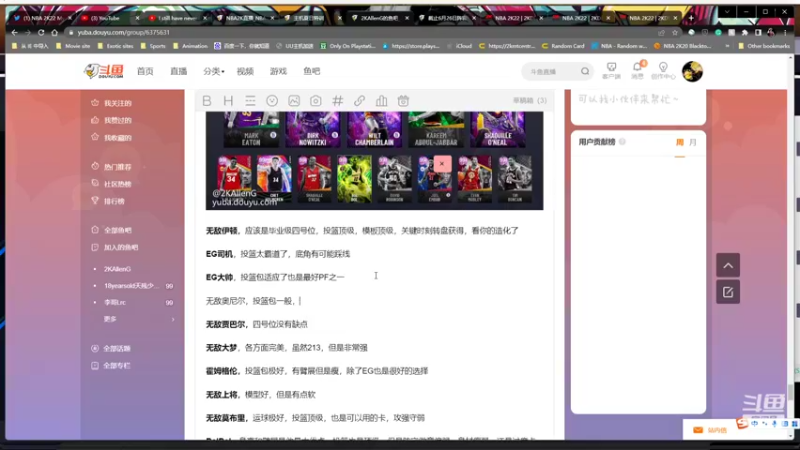Viewport: 800px width, 450px height.
Task: Open notifications bell with badge
Action: point(638,70)
